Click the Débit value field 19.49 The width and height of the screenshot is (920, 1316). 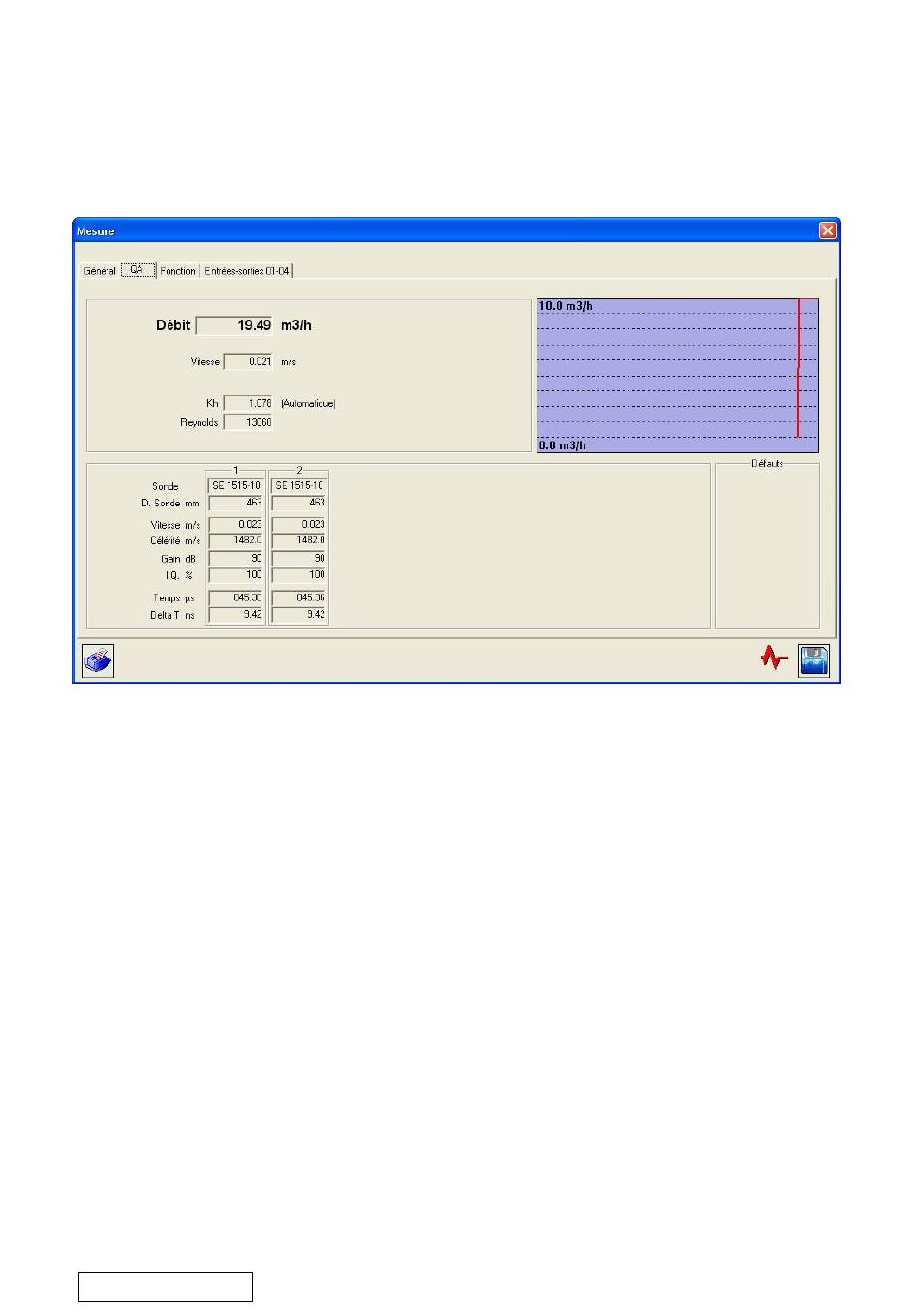coord(235,325)
